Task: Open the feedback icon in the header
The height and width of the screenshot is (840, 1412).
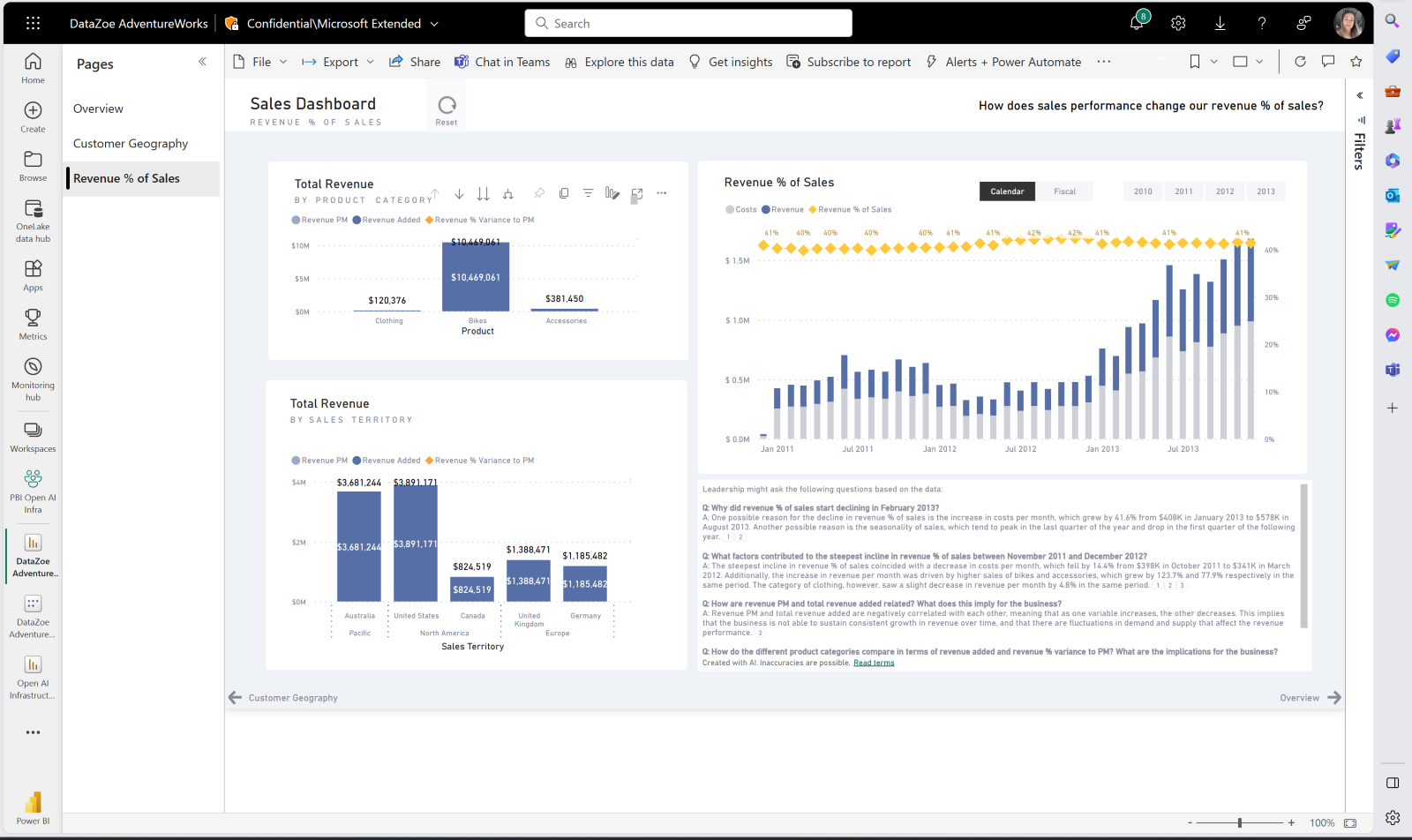Action: point(1303,24)
